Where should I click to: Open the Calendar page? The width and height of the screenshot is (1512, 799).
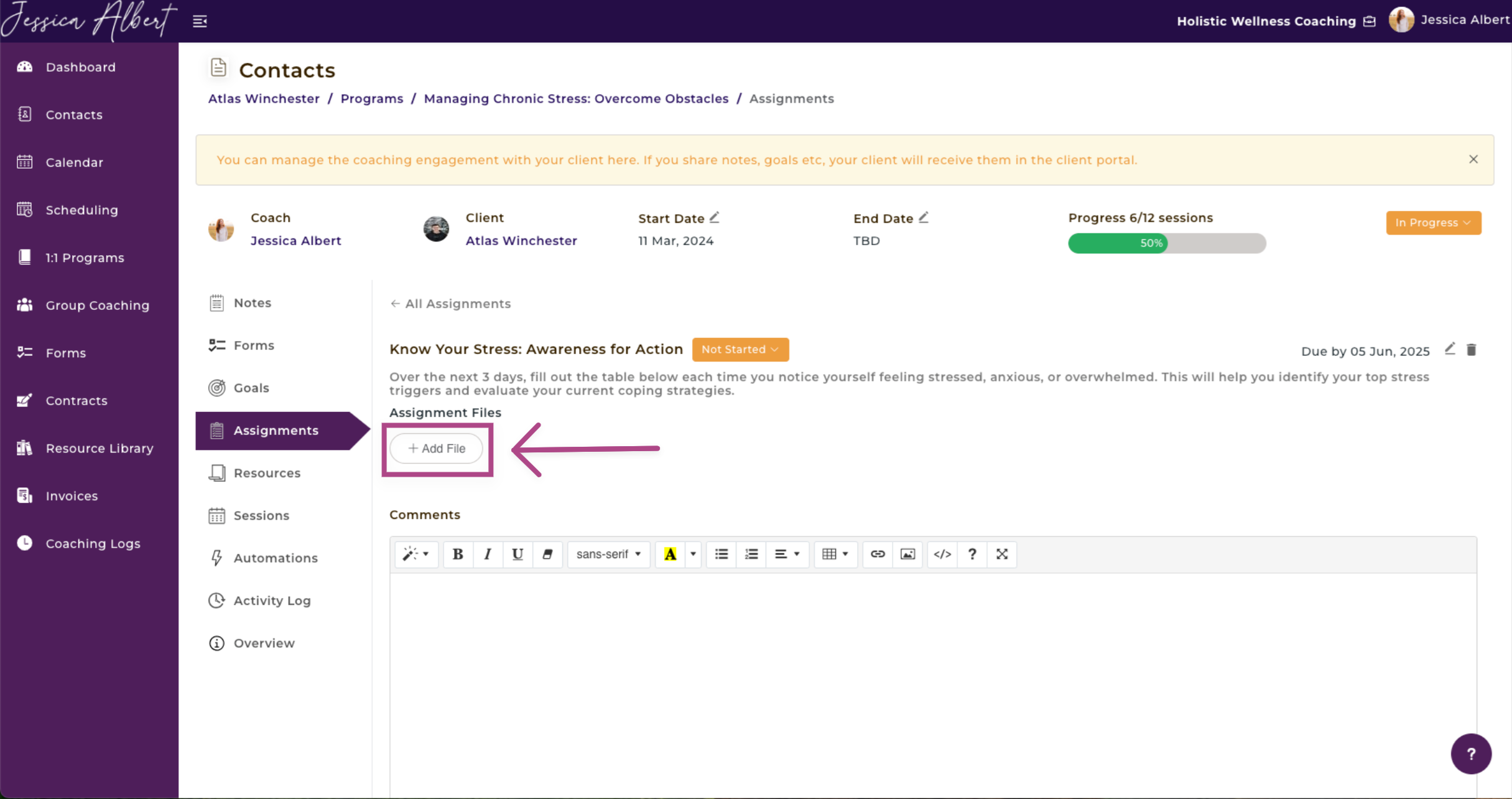coord(74,162)
